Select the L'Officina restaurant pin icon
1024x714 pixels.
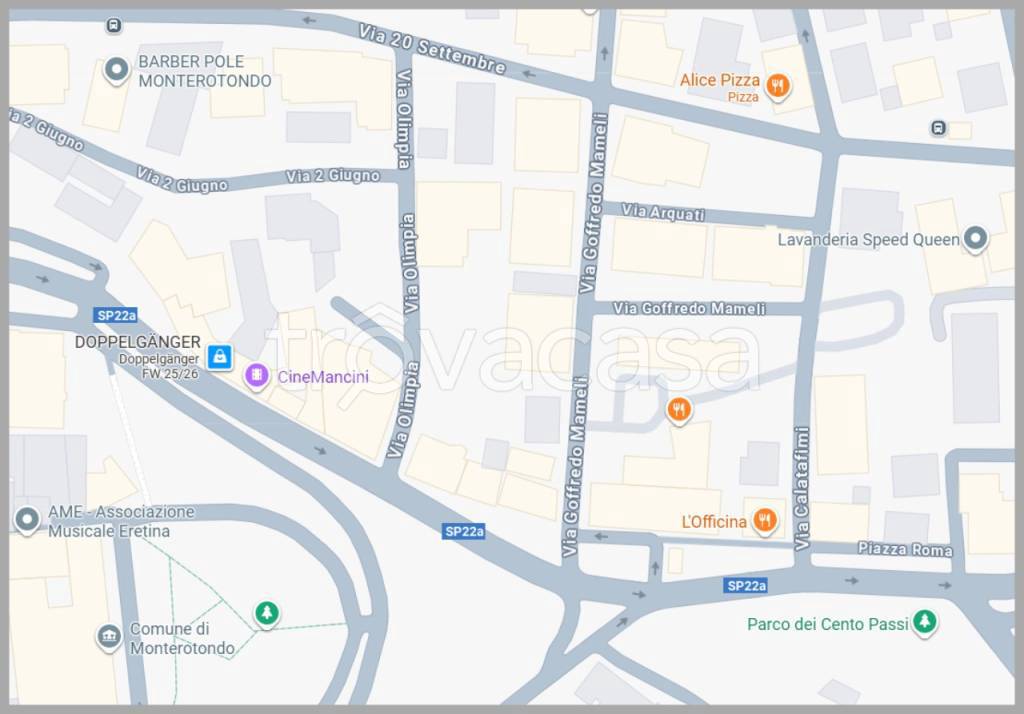pos(765,521)
